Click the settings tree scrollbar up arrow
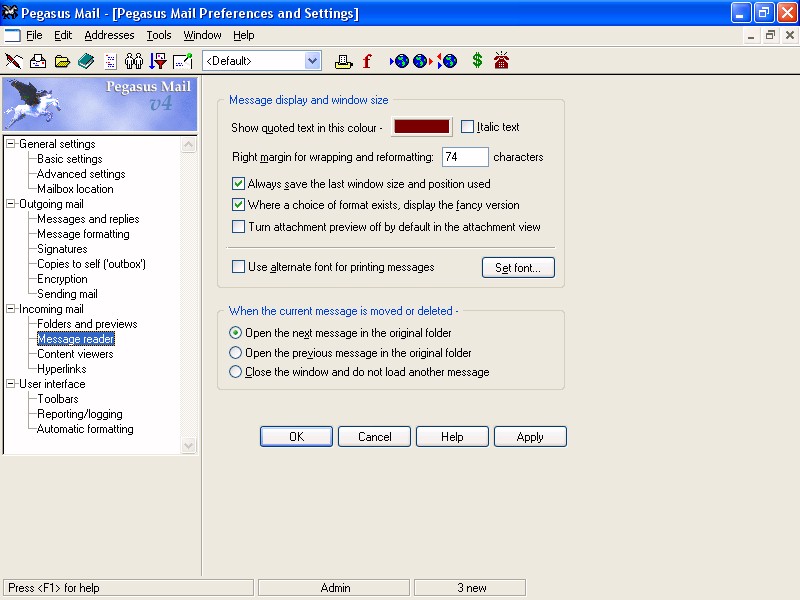Screen dimensions: 800x600 188,145
